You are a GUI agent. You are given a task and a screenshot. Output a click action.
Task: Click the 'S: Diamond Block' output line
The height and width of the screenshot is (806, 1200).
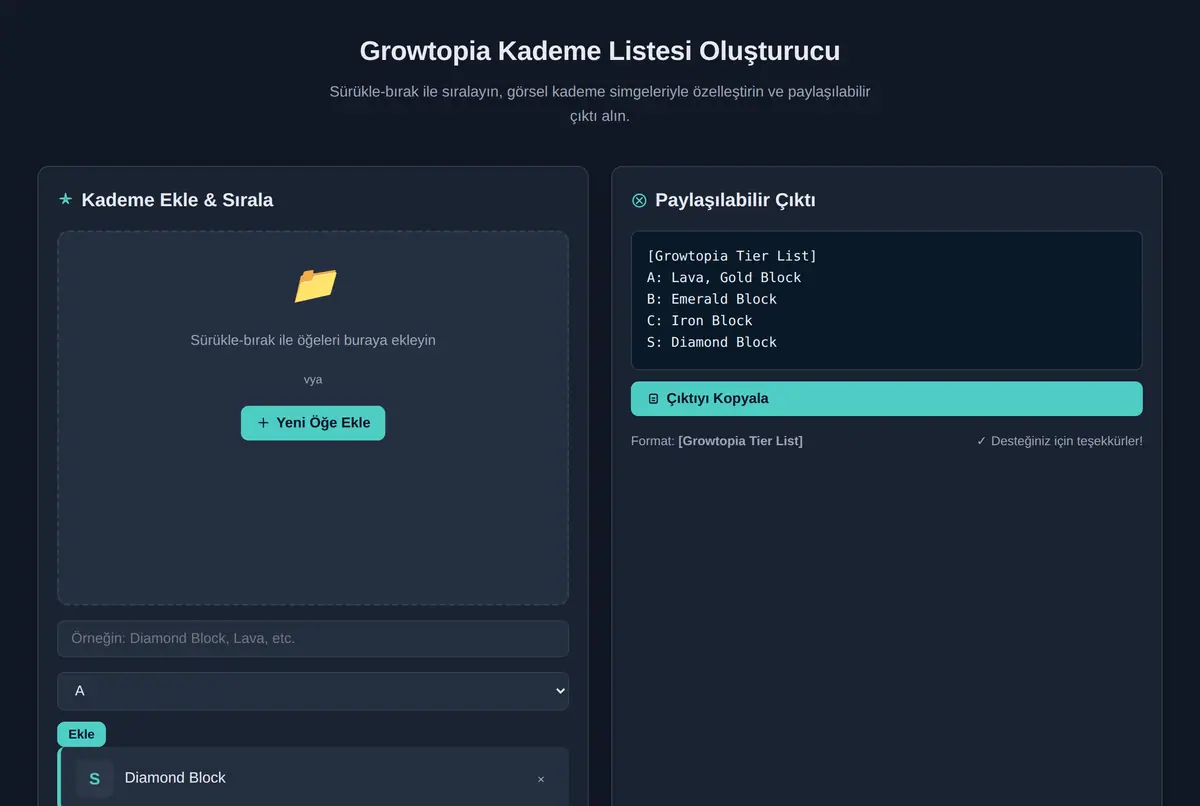coord(712,342)
